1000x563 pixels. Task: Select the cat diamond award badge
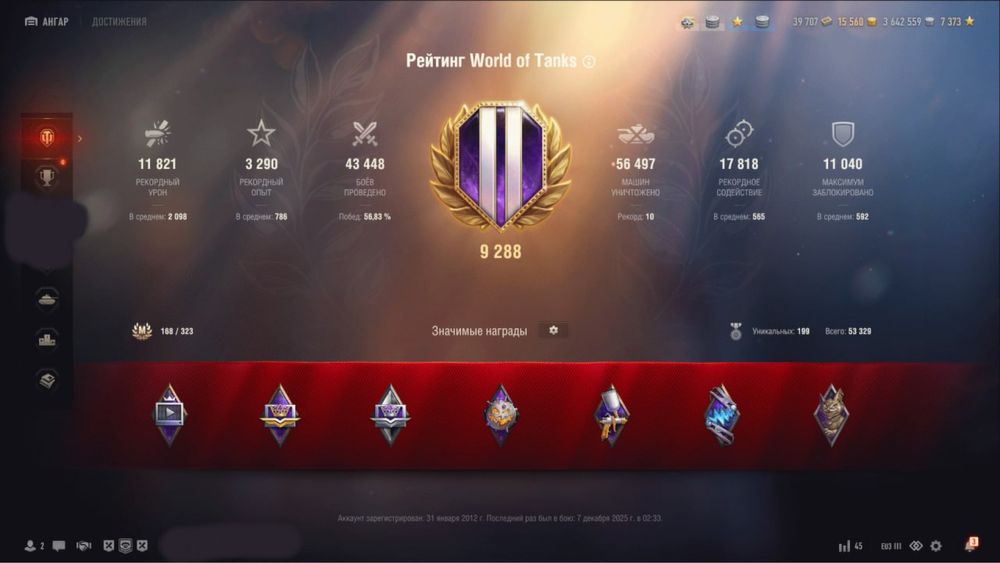pyautogui.click(x=831, y=414)
